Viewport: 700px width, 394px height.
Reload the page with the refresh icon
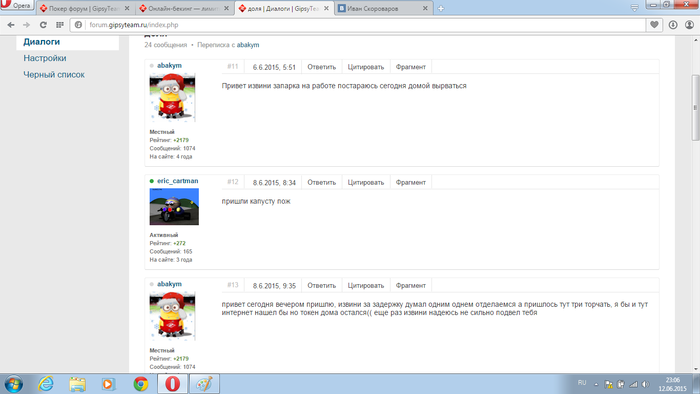[43, 25]
